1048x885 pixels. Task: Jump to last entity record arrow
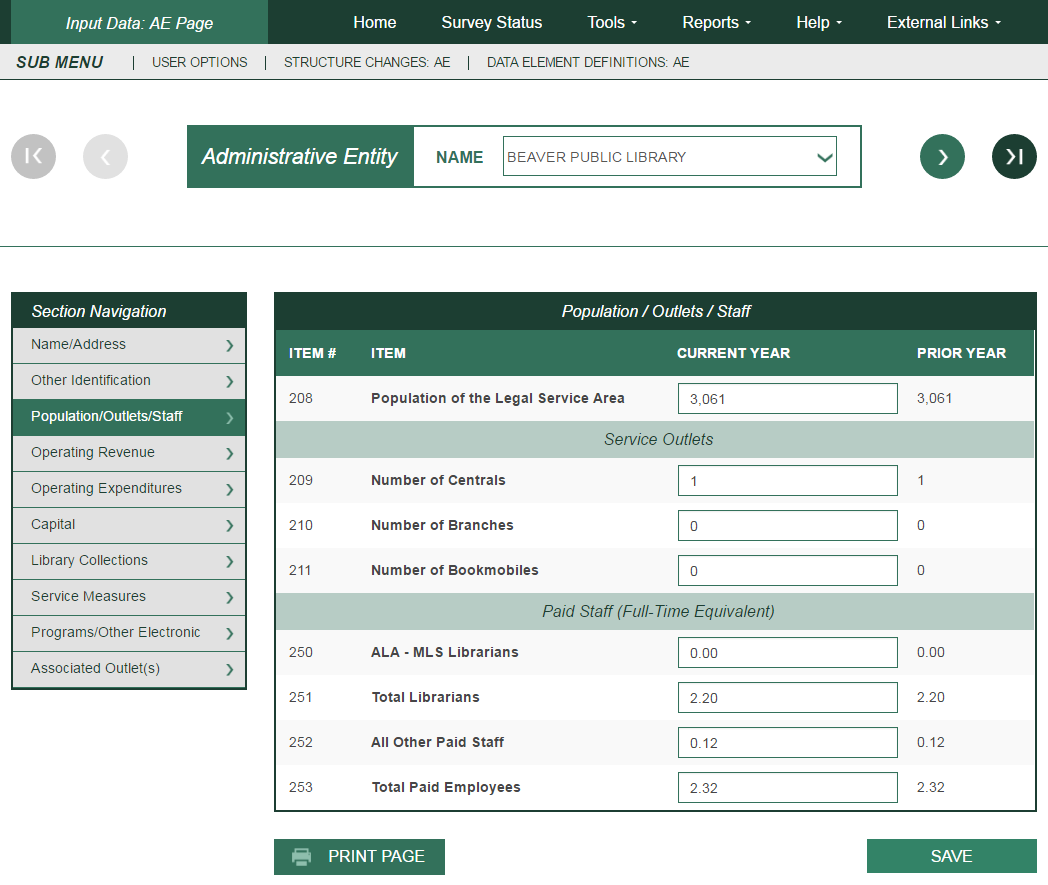pyautogui.click(x=1014, y=156)
